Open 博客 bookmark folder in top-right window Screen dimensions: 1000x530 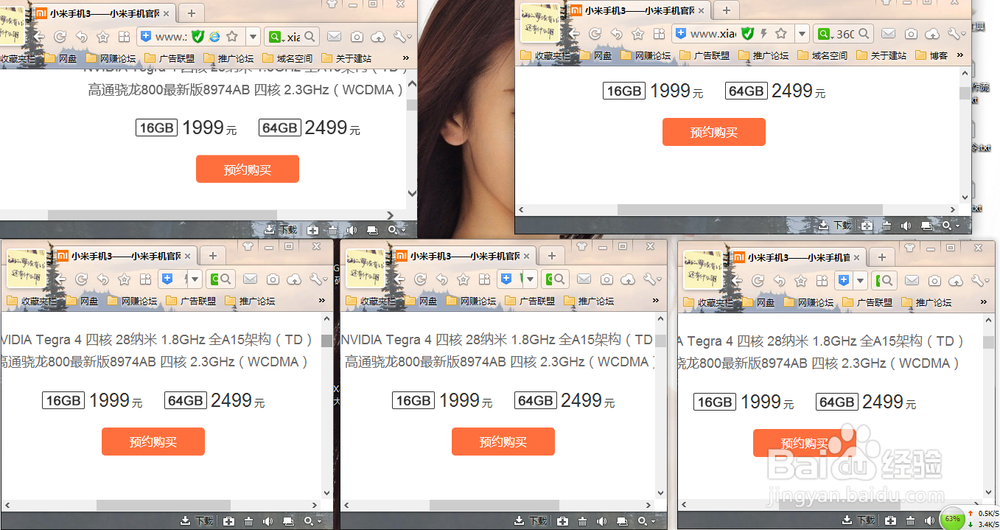[931, 55]
